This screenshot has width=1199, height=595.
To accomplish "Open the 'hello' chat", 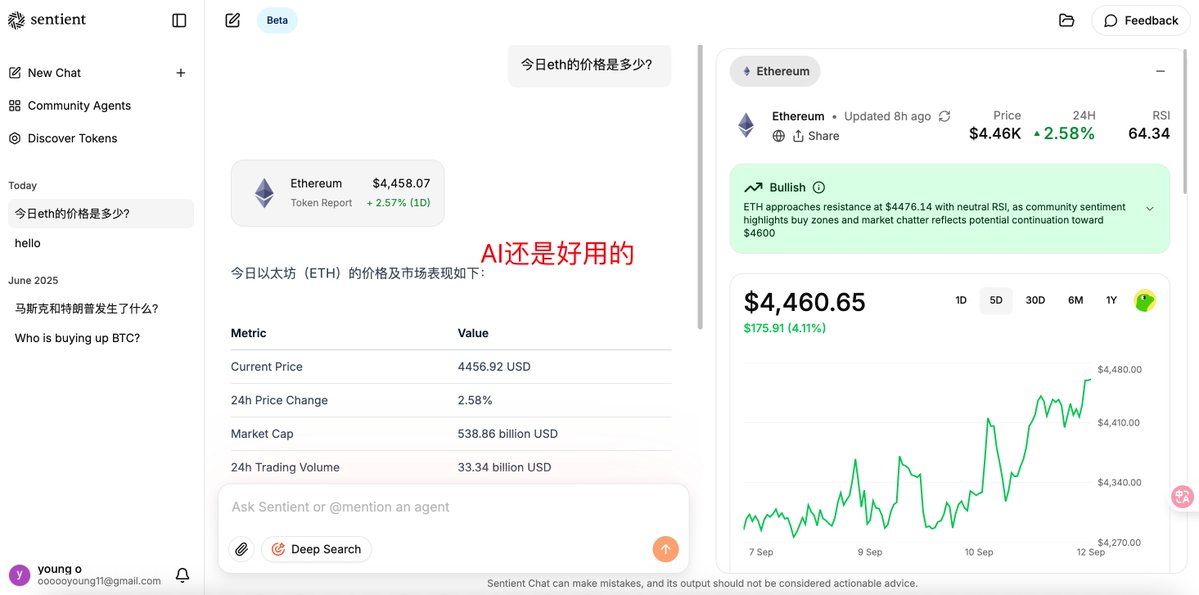I will pyautogui.click(x=101, y=243).
